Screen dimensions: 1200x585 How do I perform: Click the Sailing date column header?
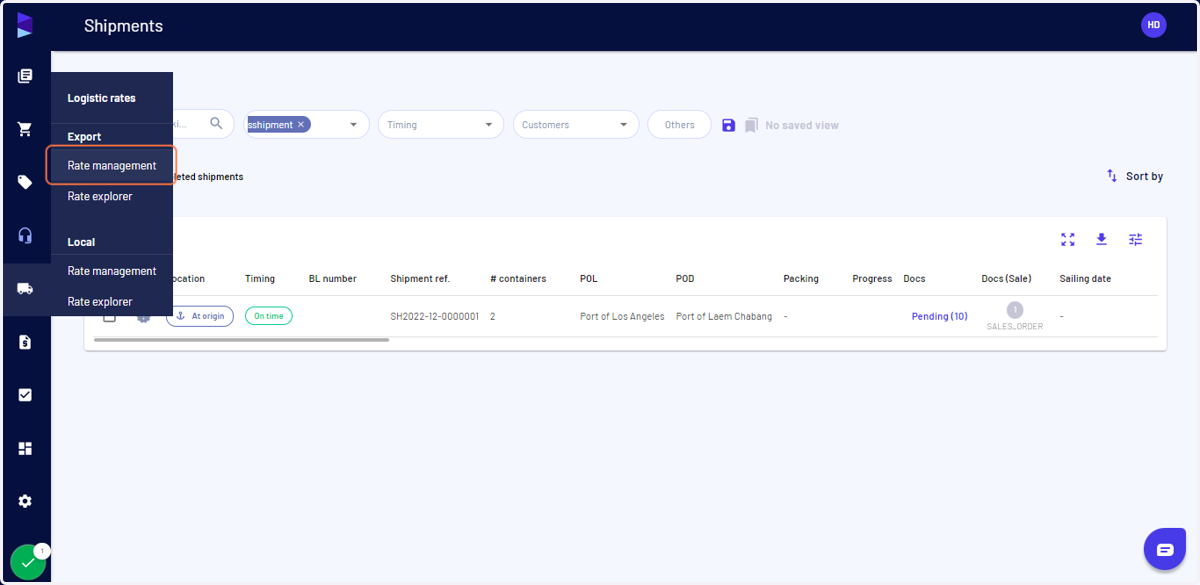[x=1085, y=278]
